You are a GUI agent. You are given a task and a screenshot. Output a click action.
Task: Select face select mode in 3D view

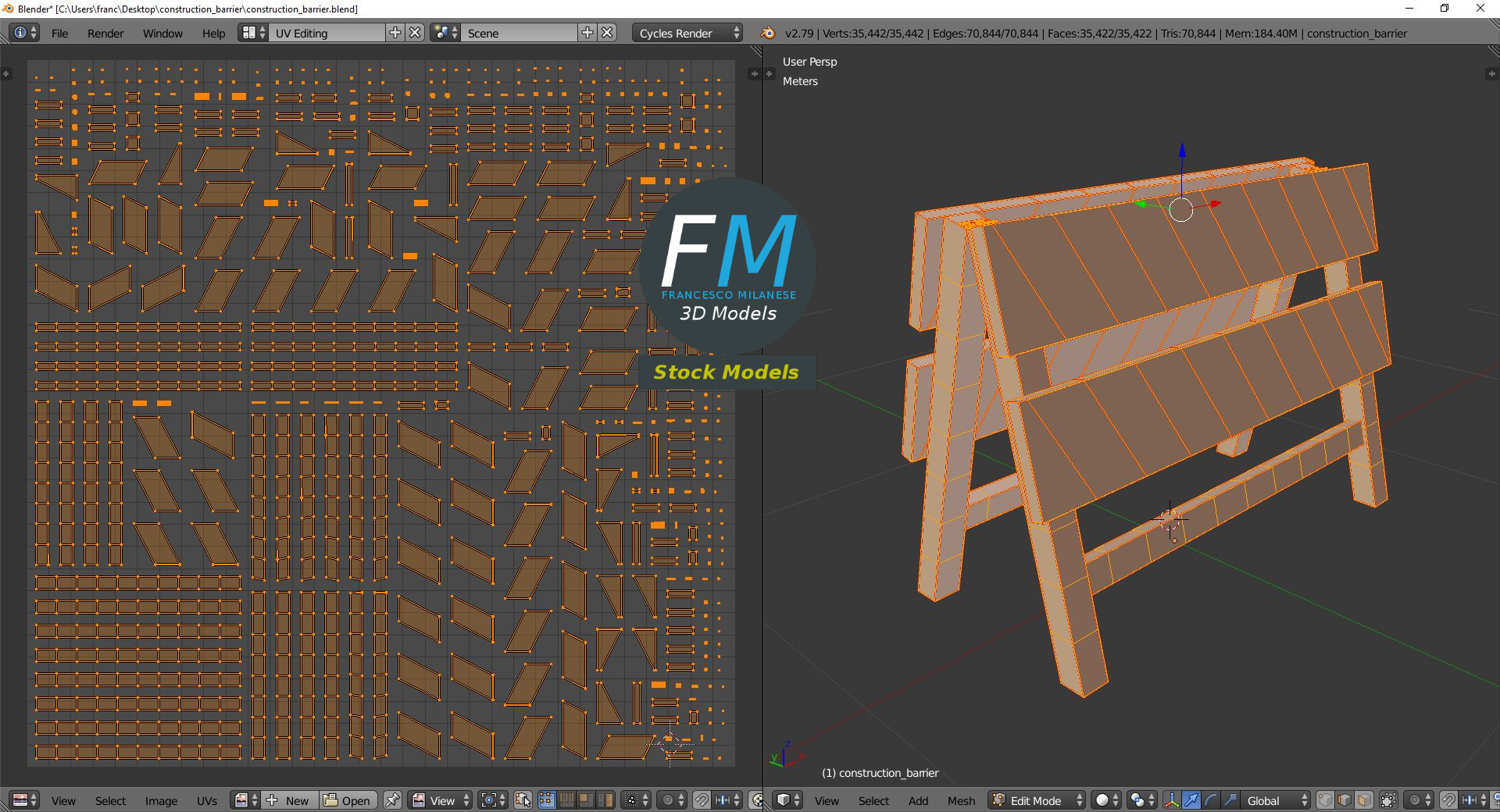pos(1364,800)
